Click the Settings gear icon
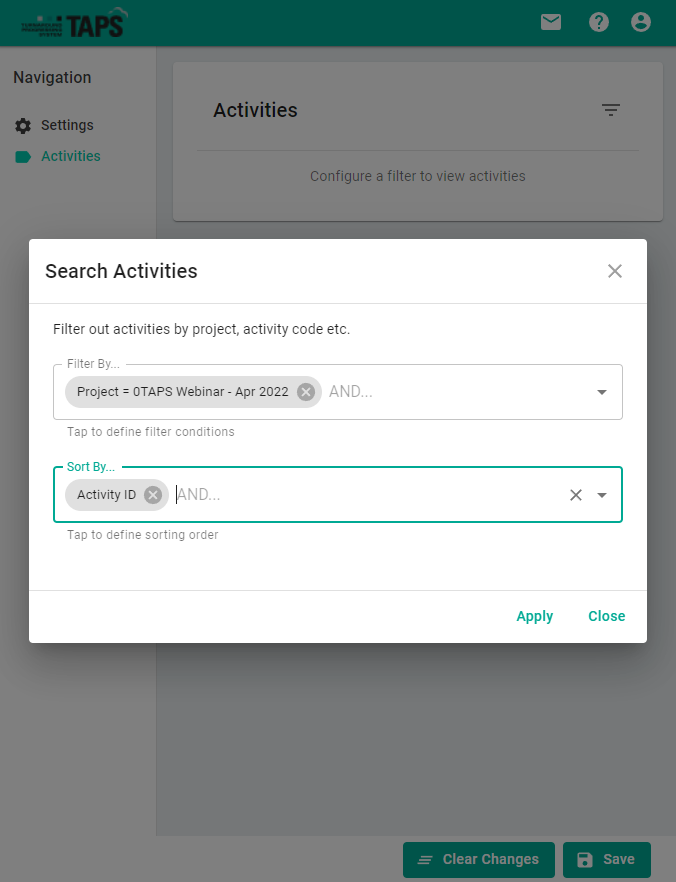The width and height of the screenshot is (676, 882). (x=23, y=126)
